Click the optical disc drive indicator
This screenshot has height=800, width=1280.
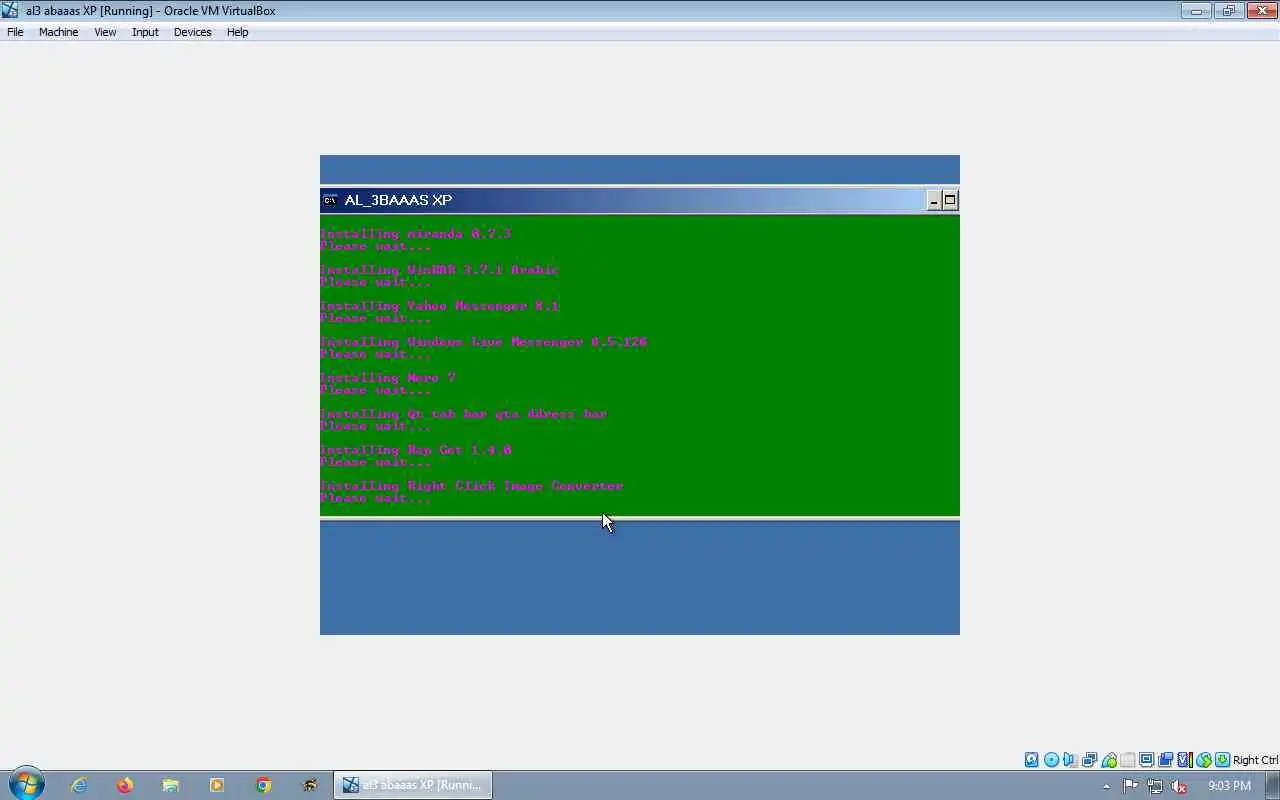click(x=1051, y=760)
